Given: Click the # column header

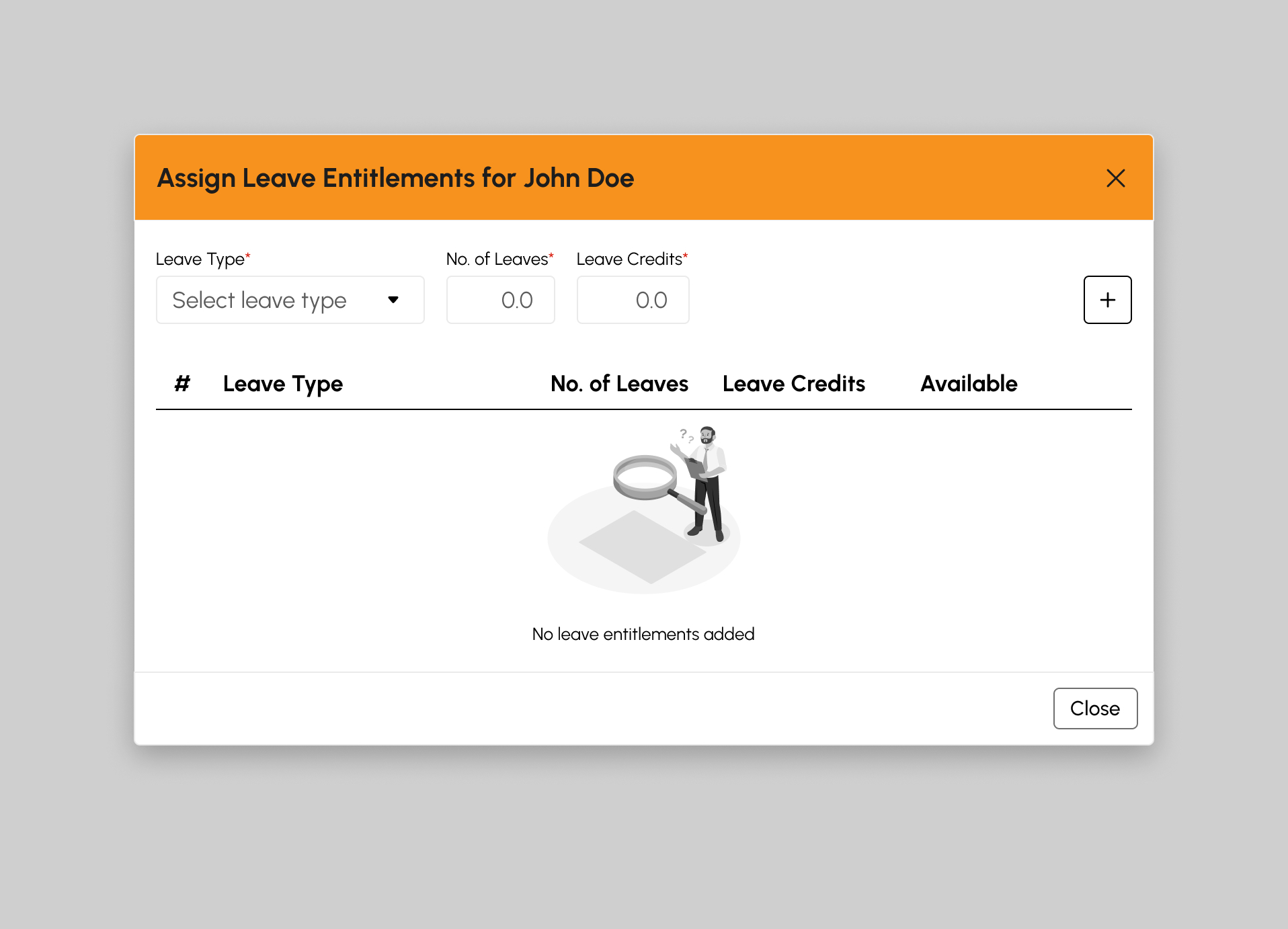Looking at the screenshot, I should [x=182, y=384].
